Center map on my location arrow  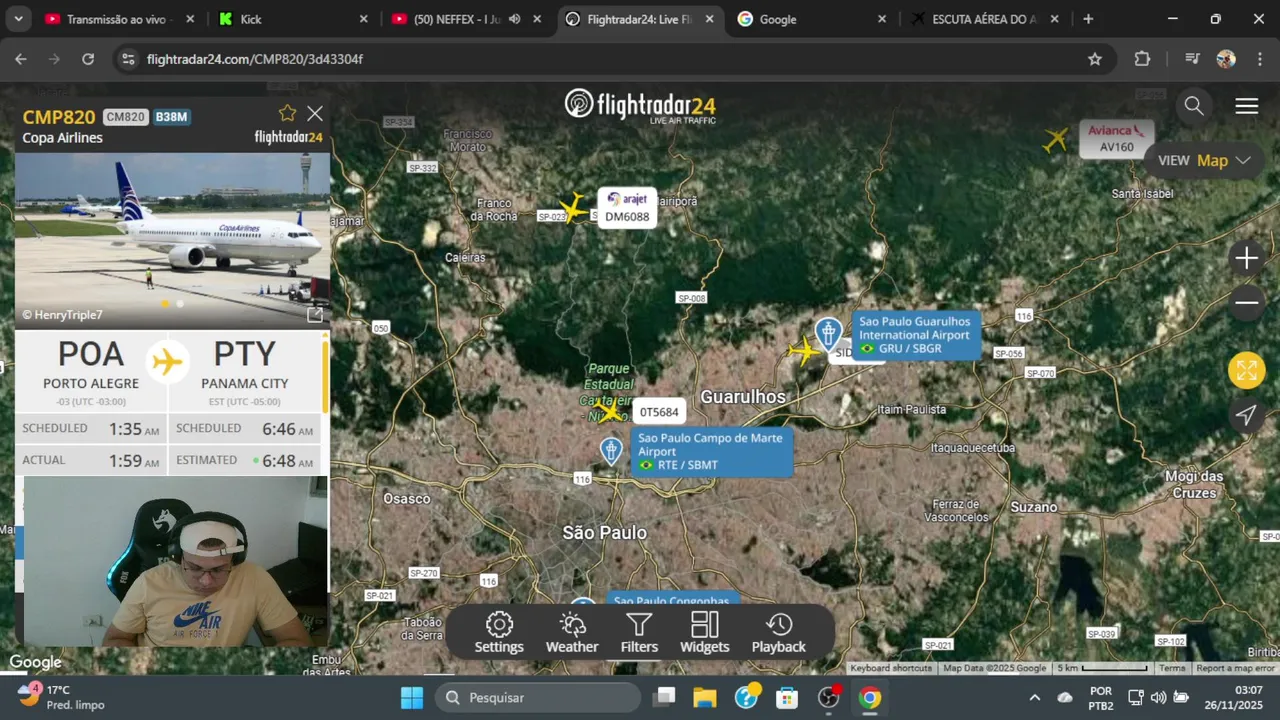tap(1246, 415)
